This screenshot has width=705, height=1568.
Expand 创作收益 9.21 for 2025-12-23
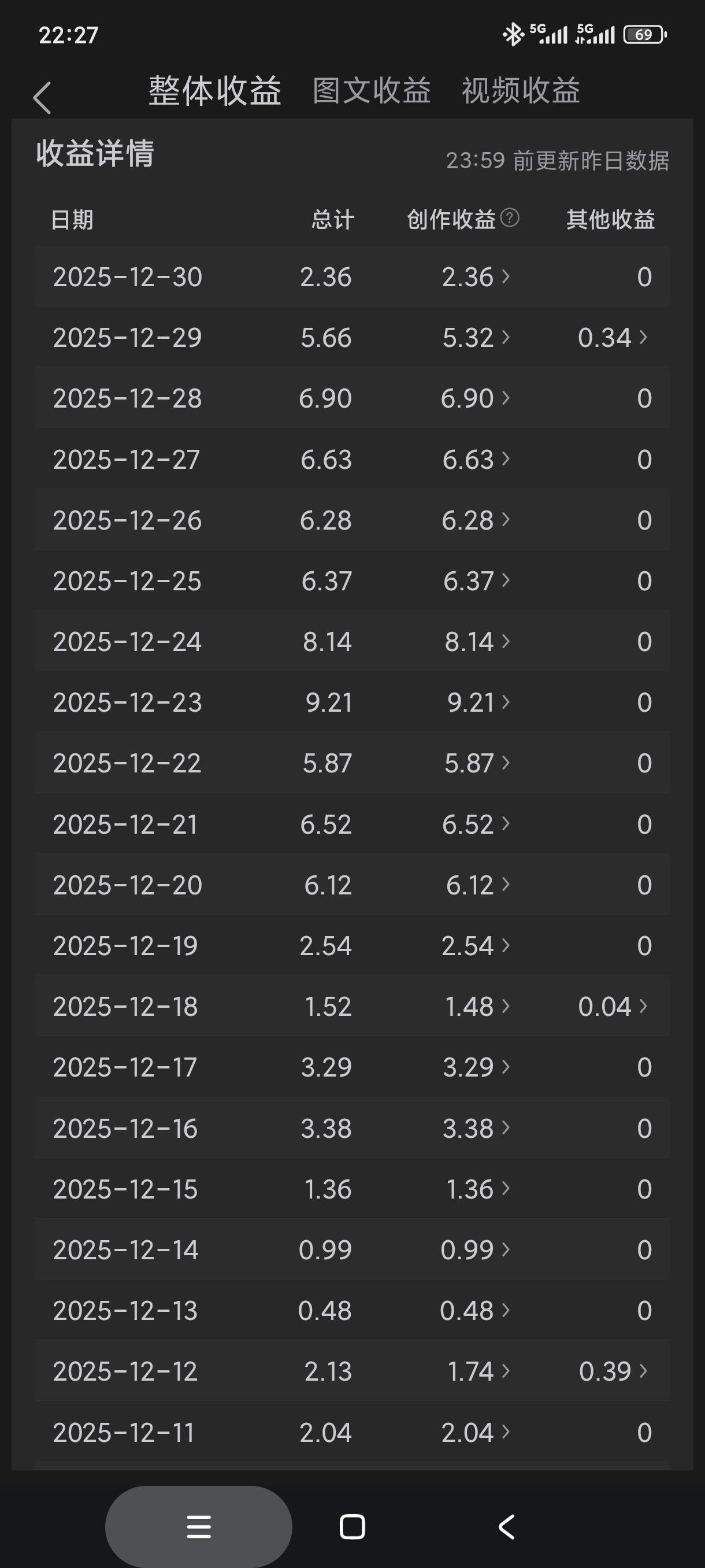coord(478,702)
